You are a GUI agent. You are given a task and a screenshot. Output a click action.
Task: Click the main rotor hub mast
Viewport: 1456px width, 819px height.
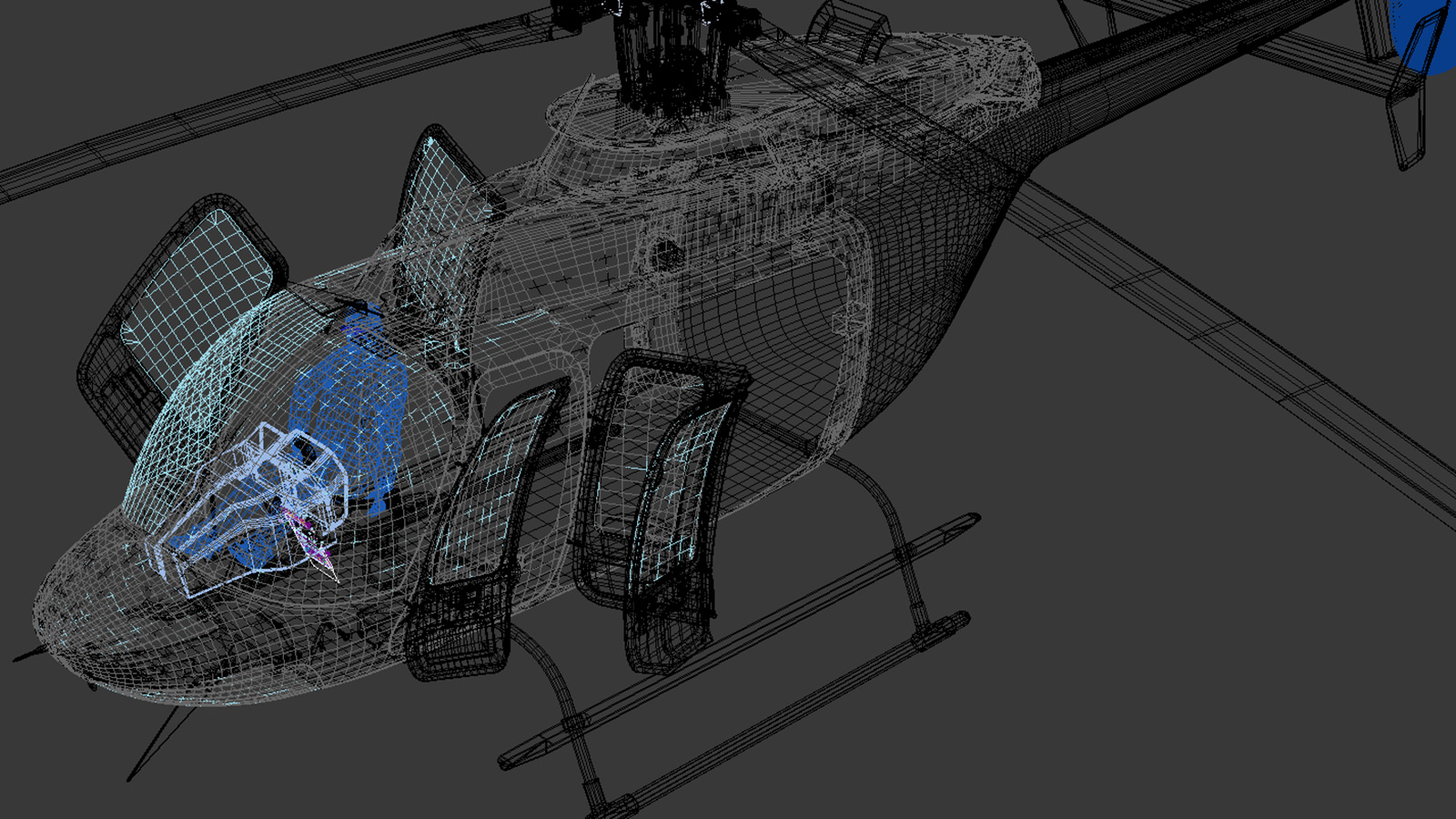click(672, 55)
